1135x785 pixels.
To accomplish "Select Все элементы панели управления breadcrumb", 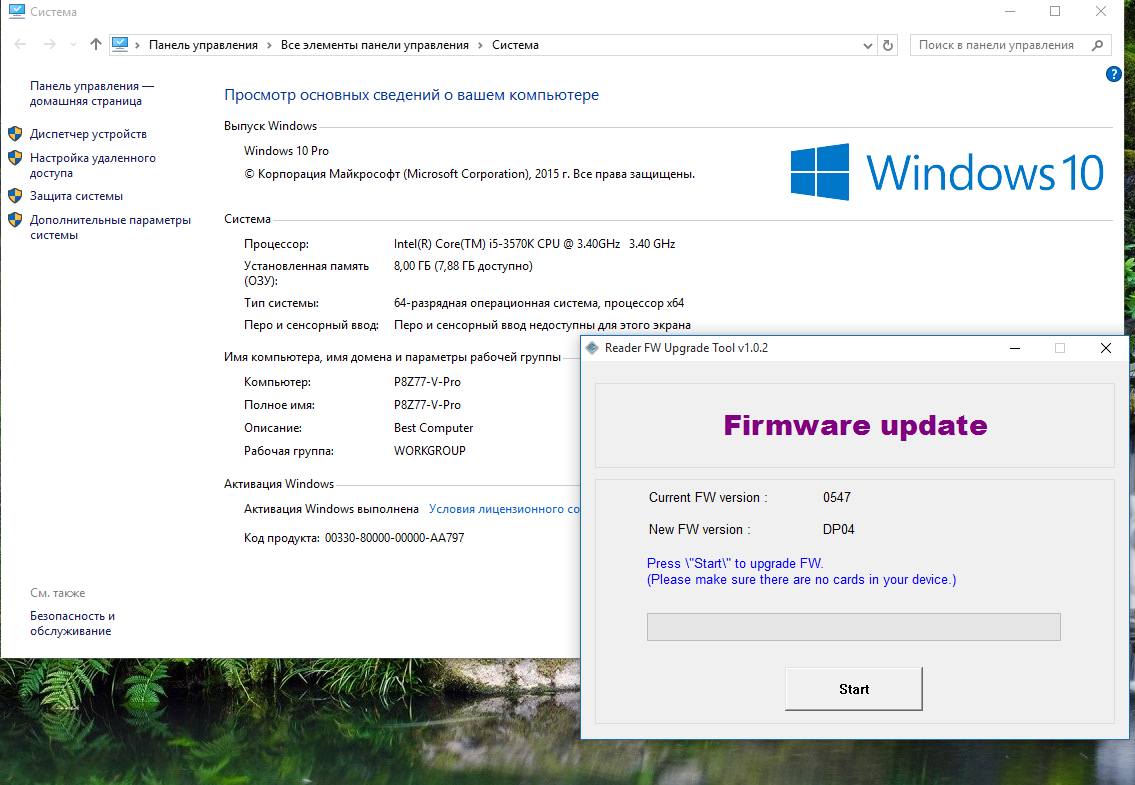I will pos(375,45).
